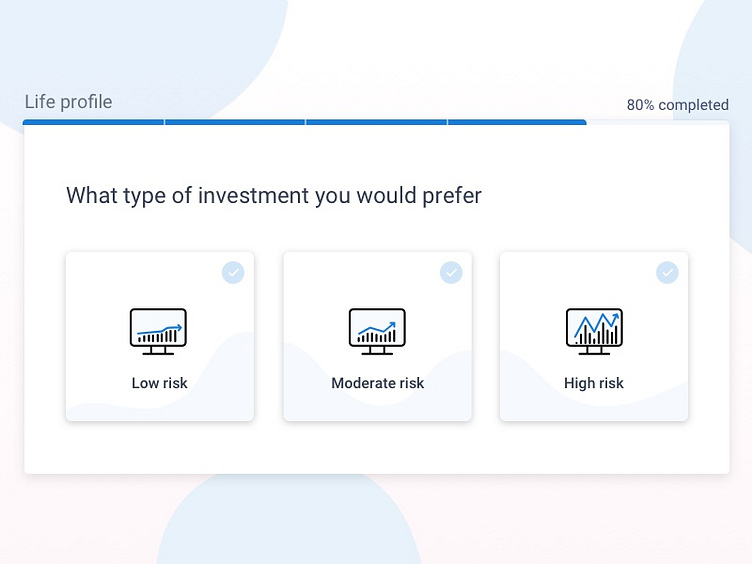Toggle the High risk checkmark circle
This screenshot has height=564, width=752.
point(667,272)
